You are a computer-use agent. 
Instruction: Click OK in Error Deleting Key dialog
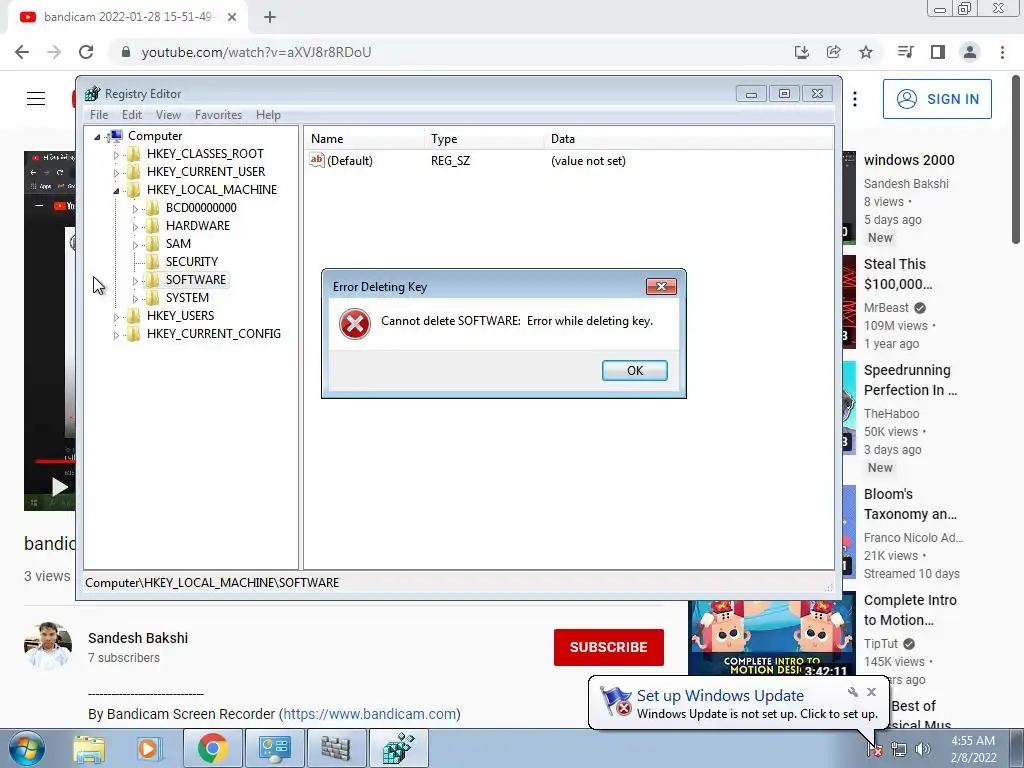pyautogui.click(x=634, y=370)
